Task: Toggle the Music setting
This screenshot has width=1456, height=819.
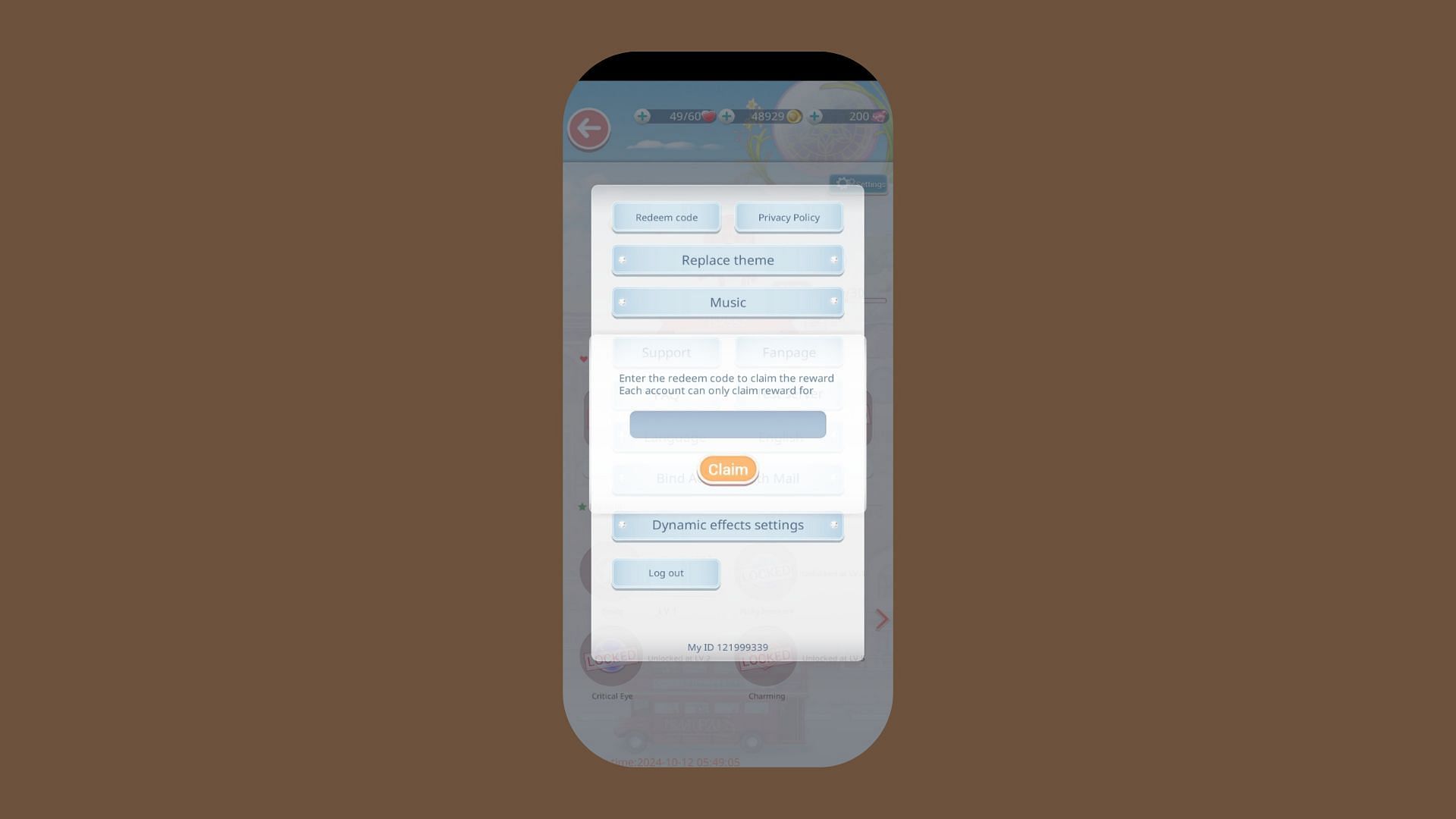Action: (727, 302)
